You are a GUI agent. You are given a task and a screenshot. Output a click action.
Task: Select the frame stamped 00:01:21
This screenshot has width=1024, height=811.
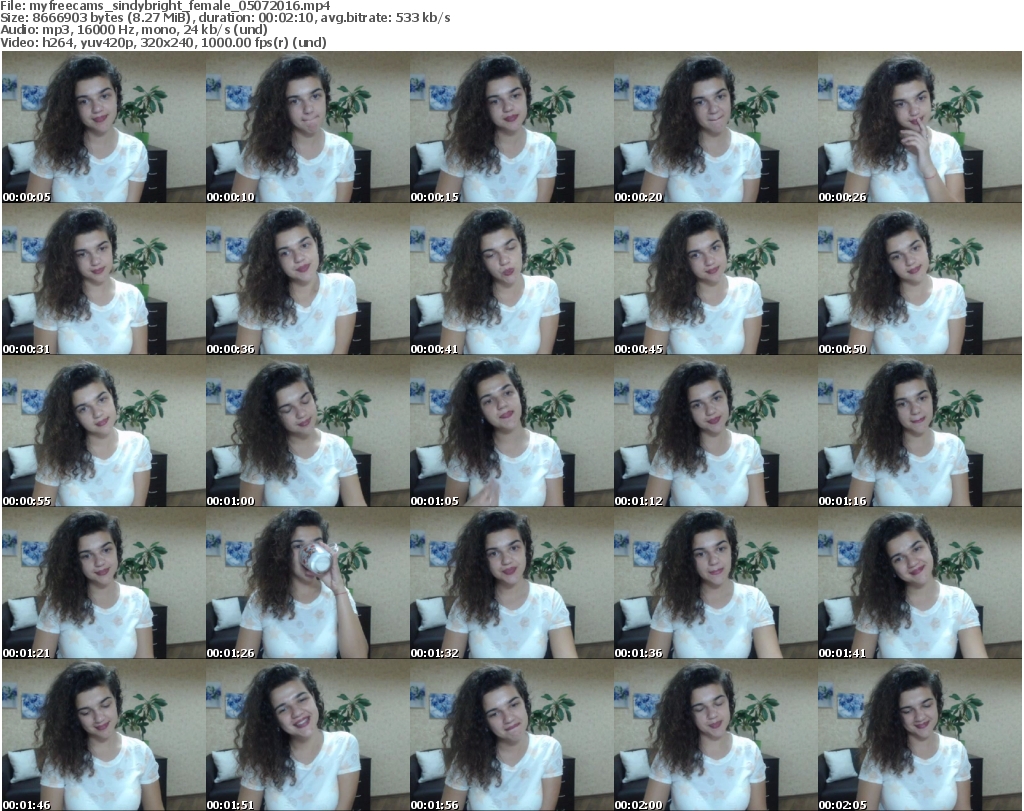[104, 583]
